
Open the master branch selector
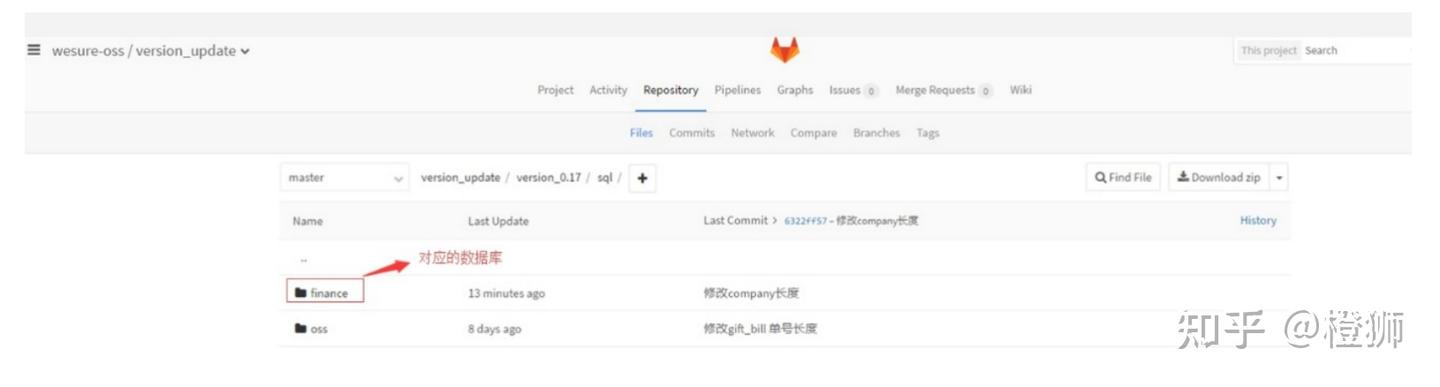tap(344, 178)
